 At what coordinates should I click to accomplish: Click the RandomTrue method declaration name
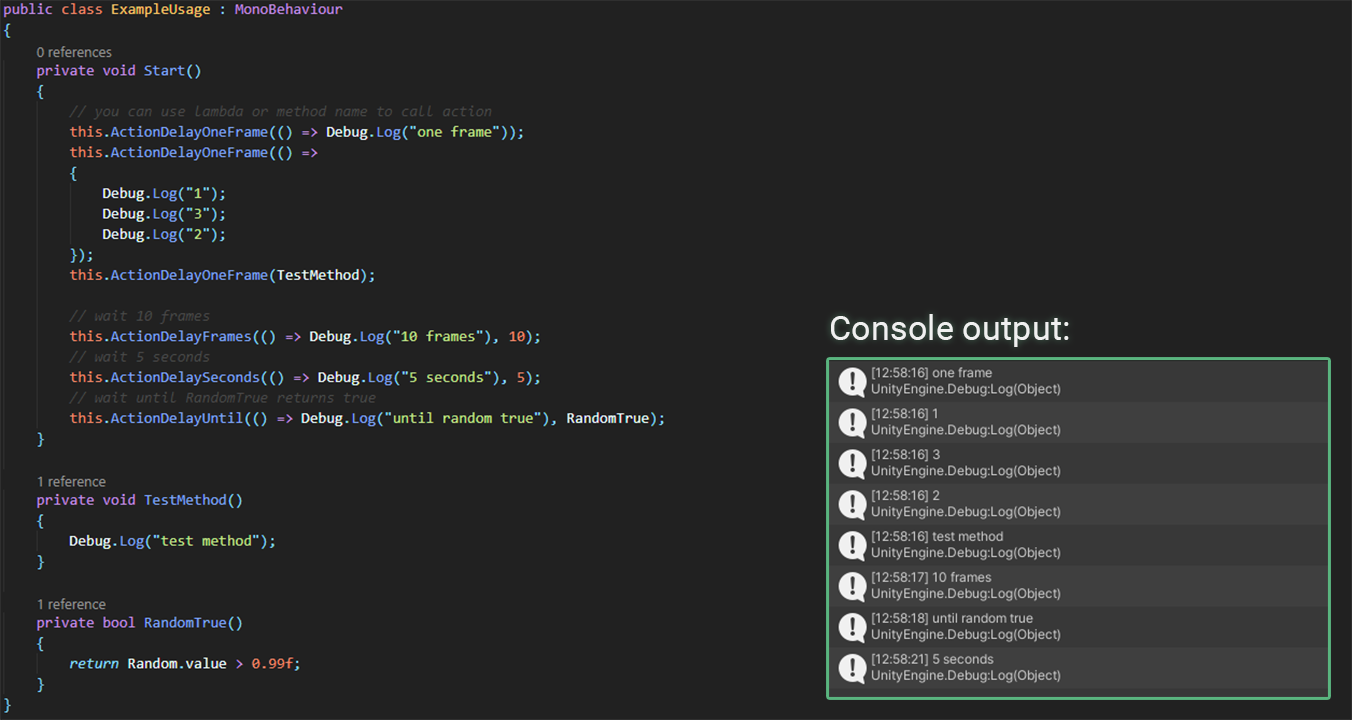point(185,623)
